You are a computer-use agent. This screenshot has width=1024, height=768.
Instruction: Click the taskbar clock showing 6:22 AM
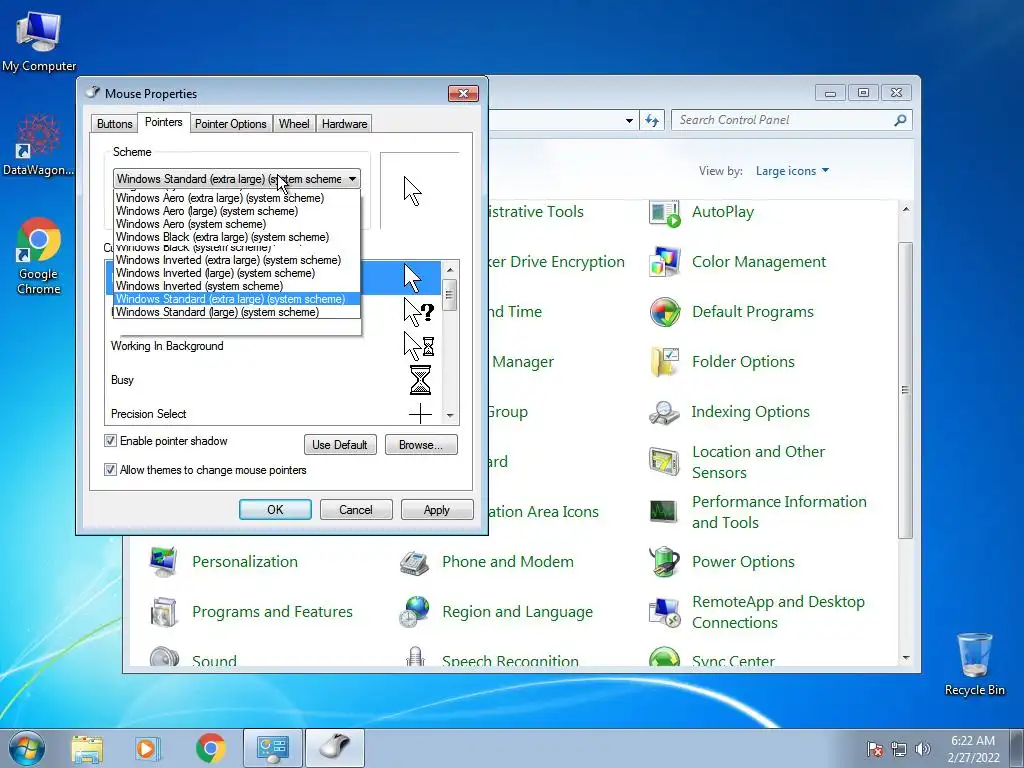point(973,748)
